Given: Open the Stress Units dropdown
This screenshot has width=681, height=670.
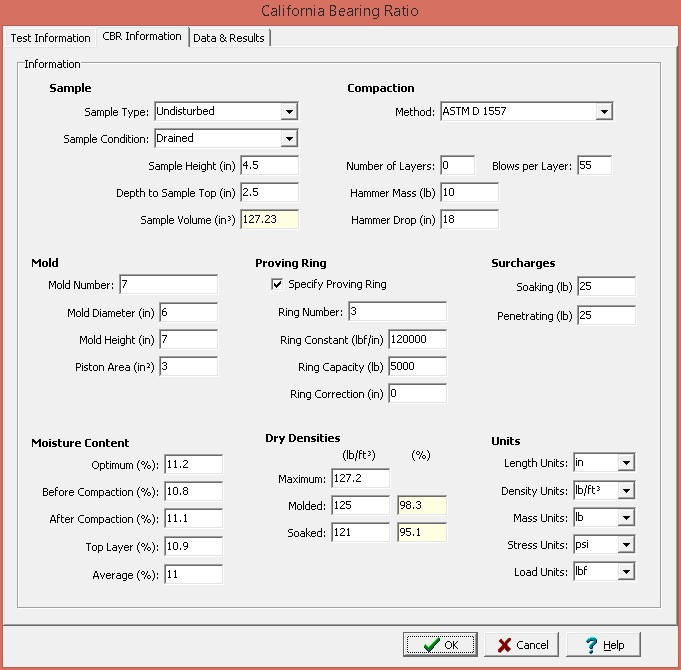Looking at the screenshot, I should coord(626,545).
